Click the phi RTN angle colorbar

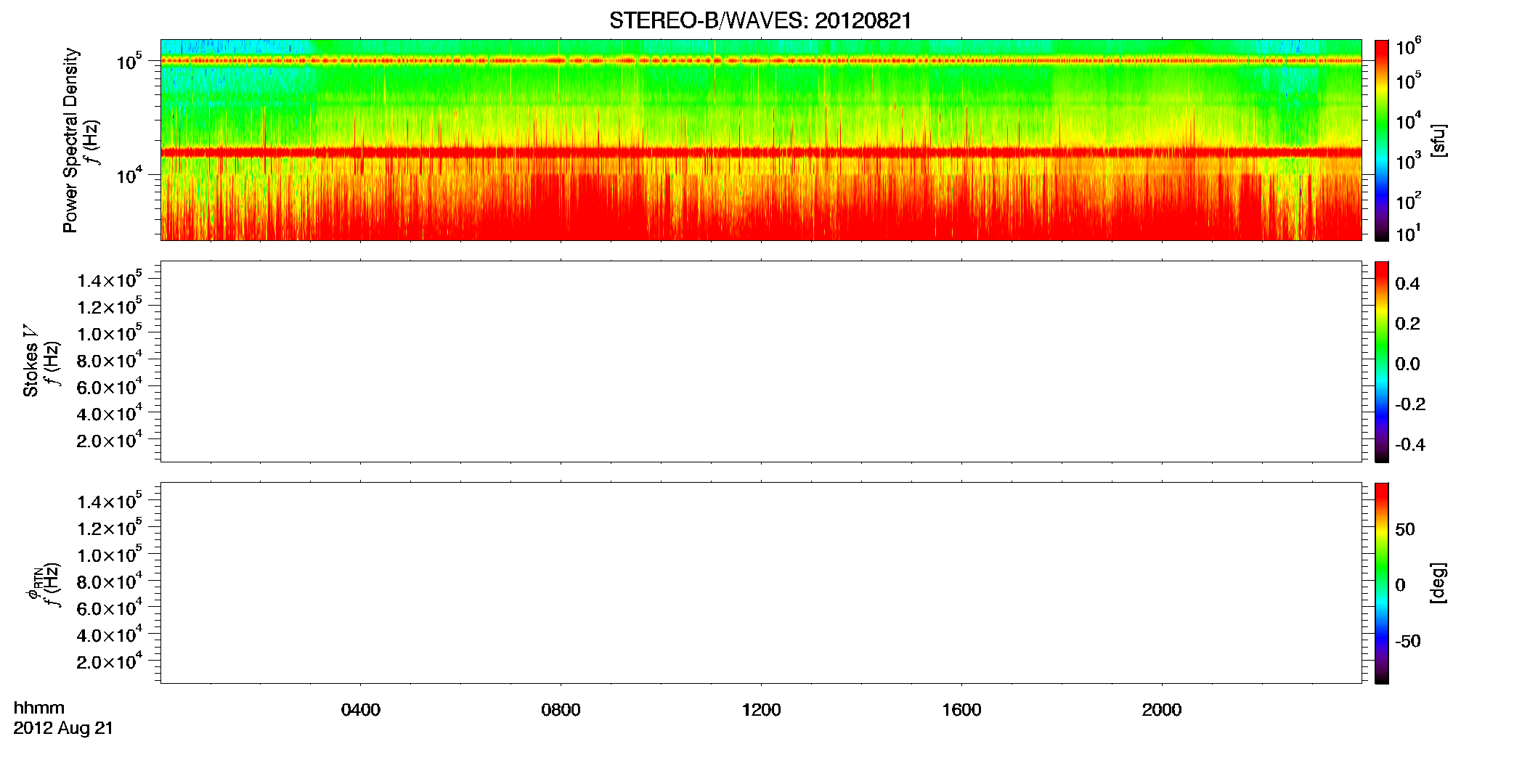[1382, 583]
